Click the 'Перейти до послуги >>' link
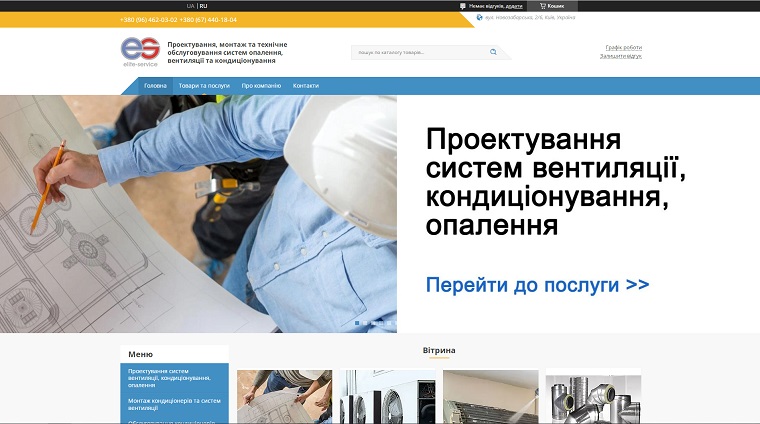Viewport: 760px width, 424px height. click(x=538, y=285)
